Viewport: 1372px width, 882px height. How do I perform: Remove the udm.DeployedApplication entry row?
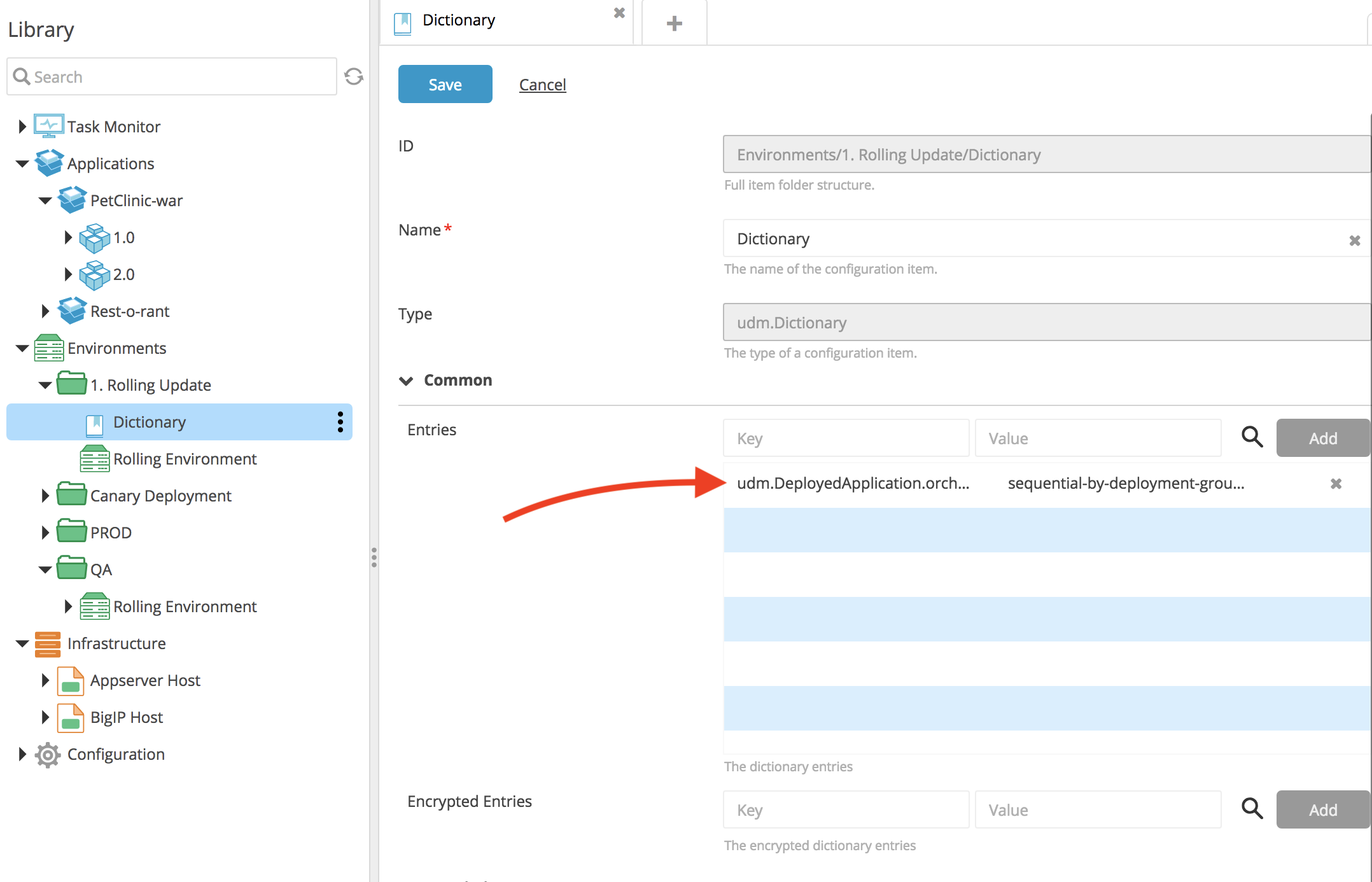(1336, 484)
